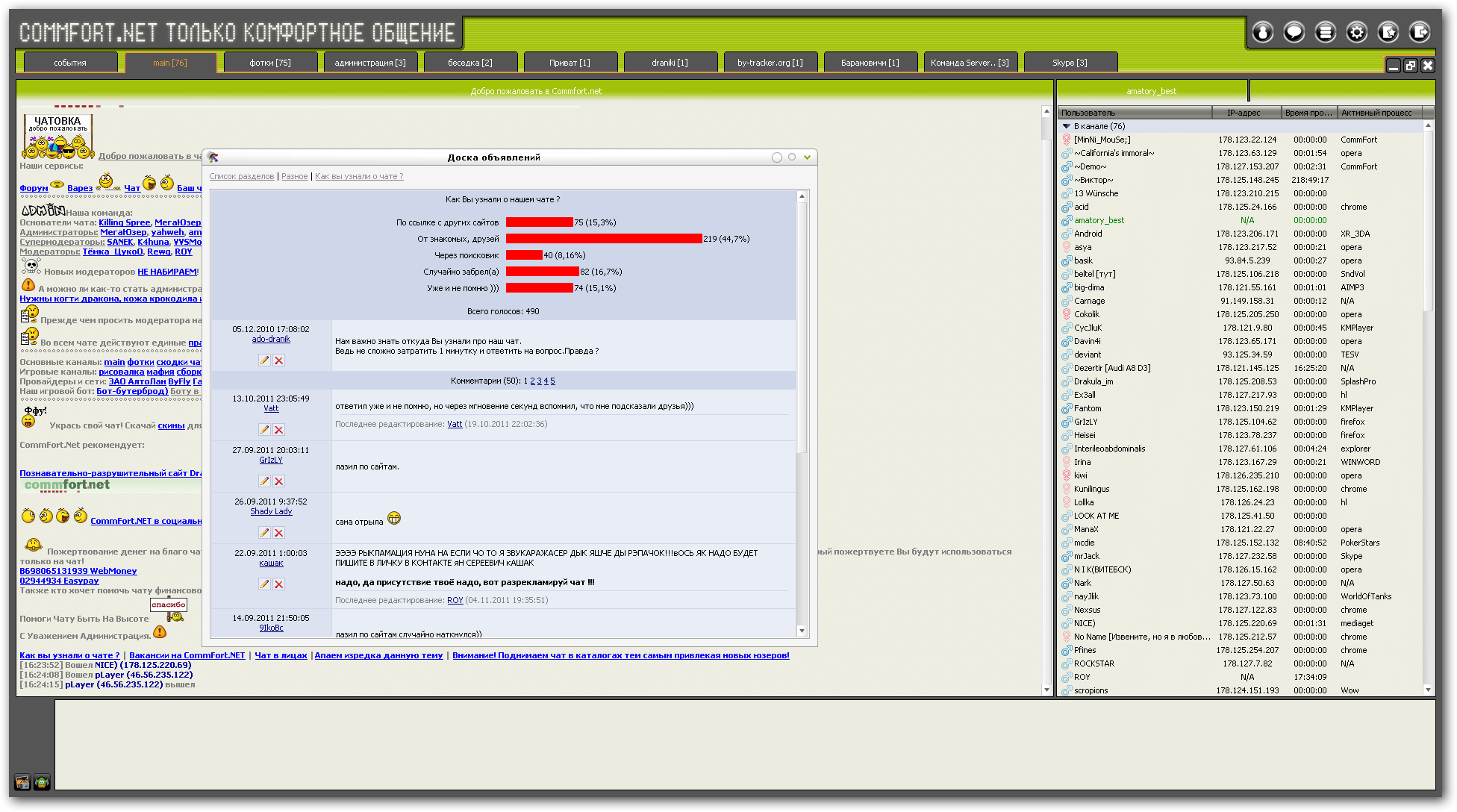Open the Барановичи [1] tab
1457x812 pixels.
pos(870,63)
